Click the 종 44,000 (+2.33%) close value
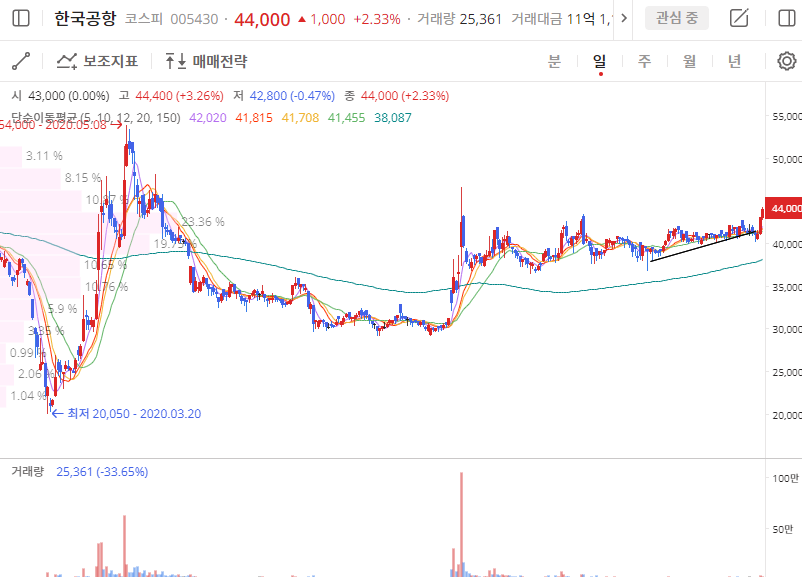The width and height of the screenshot is (802, 577). (x=397, y=96)
